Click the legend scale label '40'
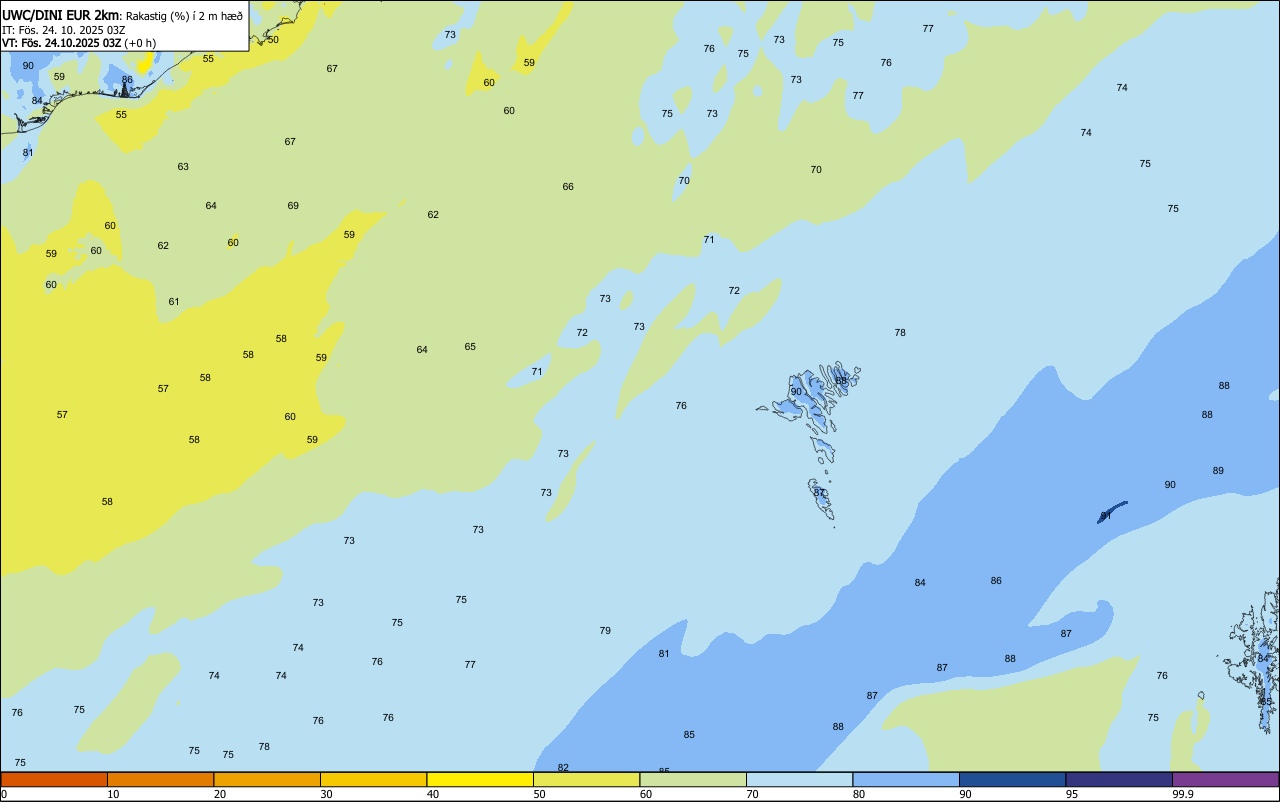 (433, 794)
